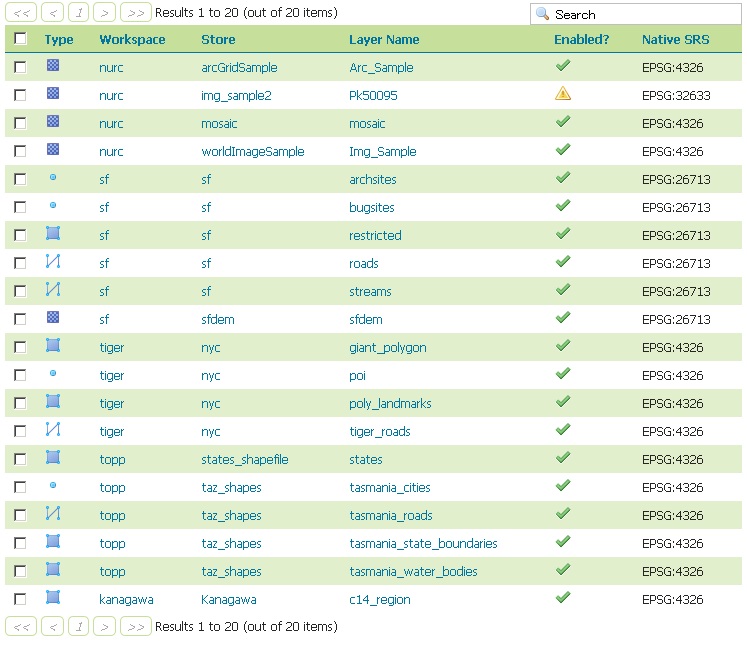The width and height of the screenshot is (747, 647).
Task: Click raster type icon for sfdem row
Action: (53, 318)
